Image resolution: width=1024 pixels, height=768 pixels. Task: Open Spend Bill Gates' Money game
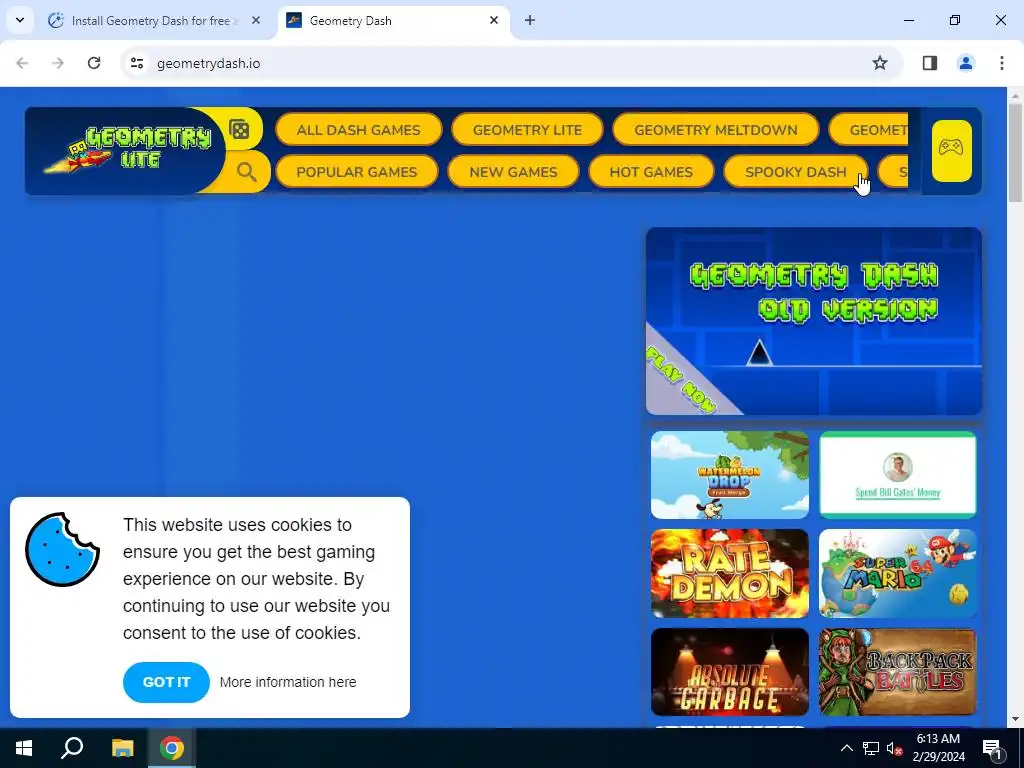click(x=897, y=475)
